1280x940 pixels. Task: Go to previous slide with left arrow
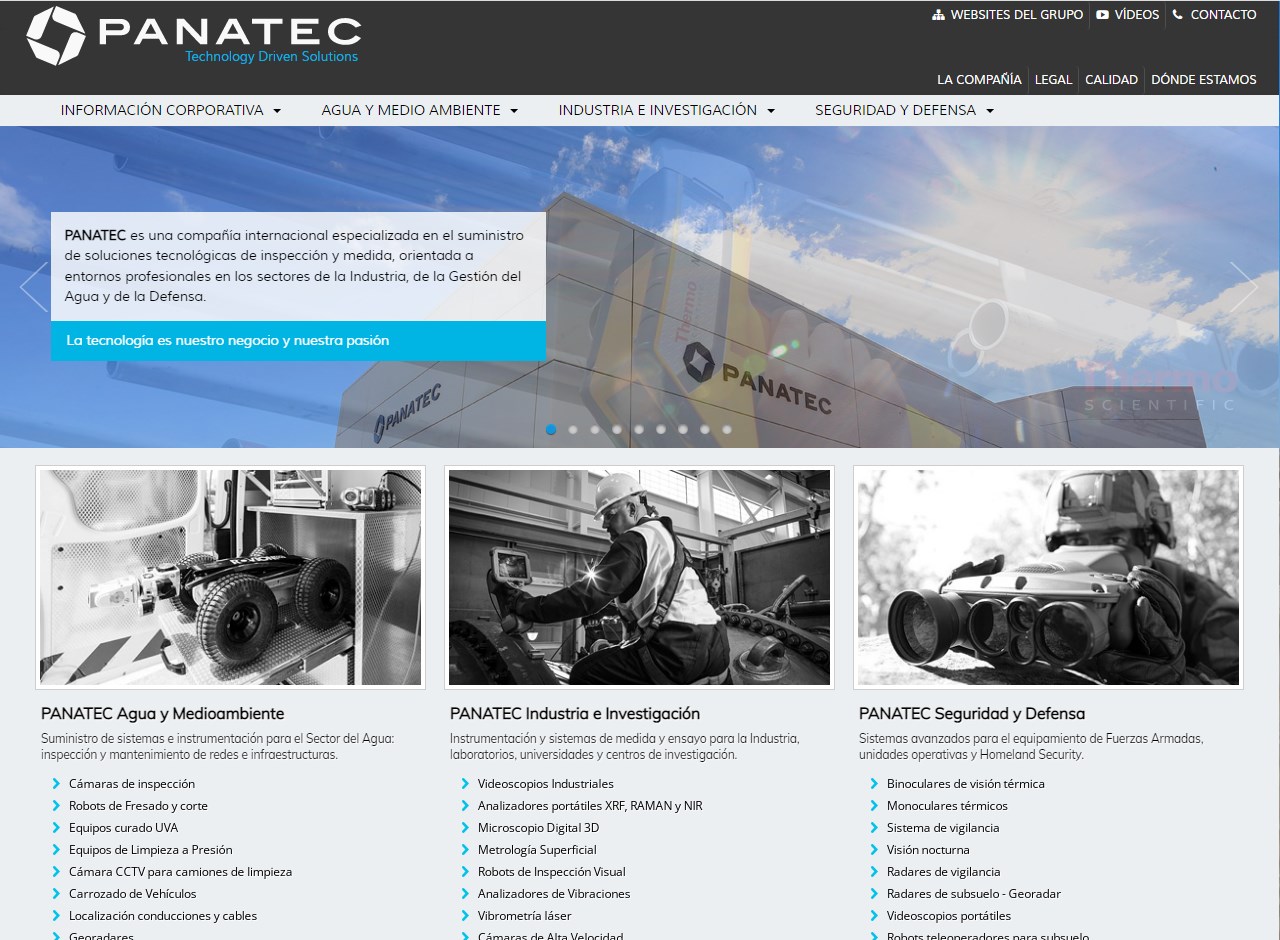coord(34,287)
